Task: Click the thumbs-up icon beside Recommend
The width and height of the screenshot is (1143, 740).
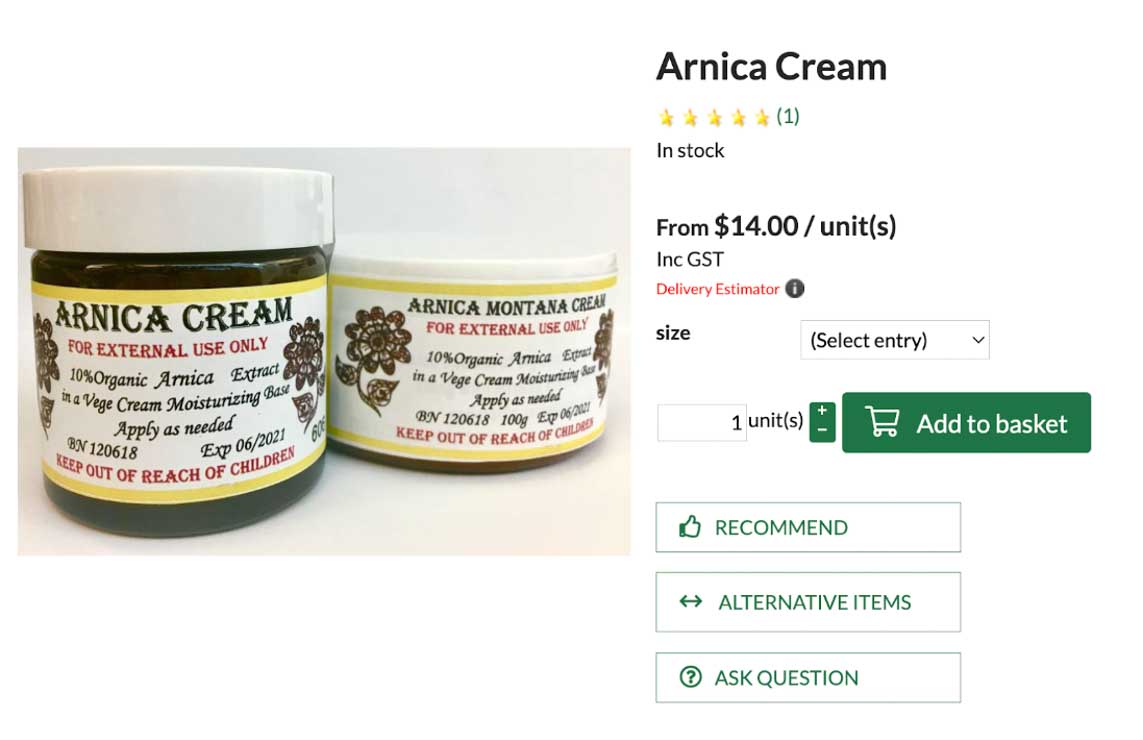Action: click(690, 526)
